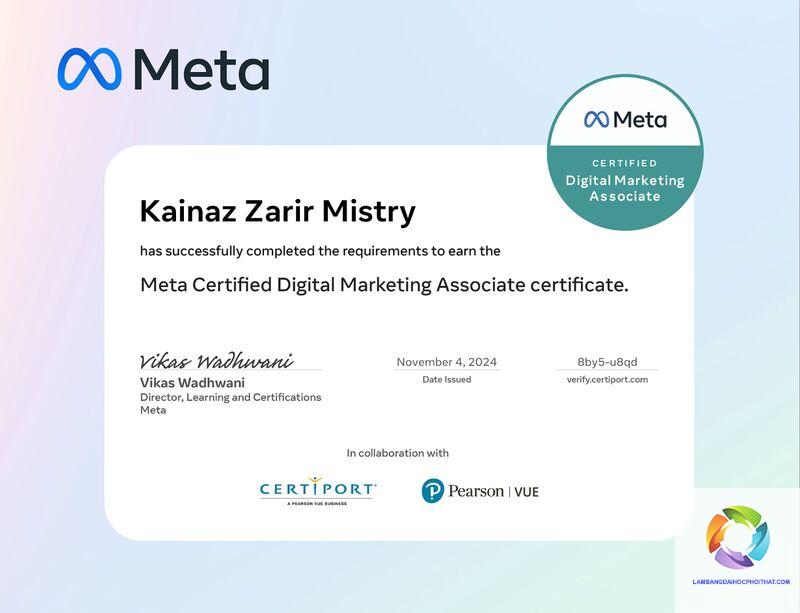Viewport: 800px width, 613px height.
Task: Click the Vikas Wadhwani handwritten signature
Action: point(216,360)
